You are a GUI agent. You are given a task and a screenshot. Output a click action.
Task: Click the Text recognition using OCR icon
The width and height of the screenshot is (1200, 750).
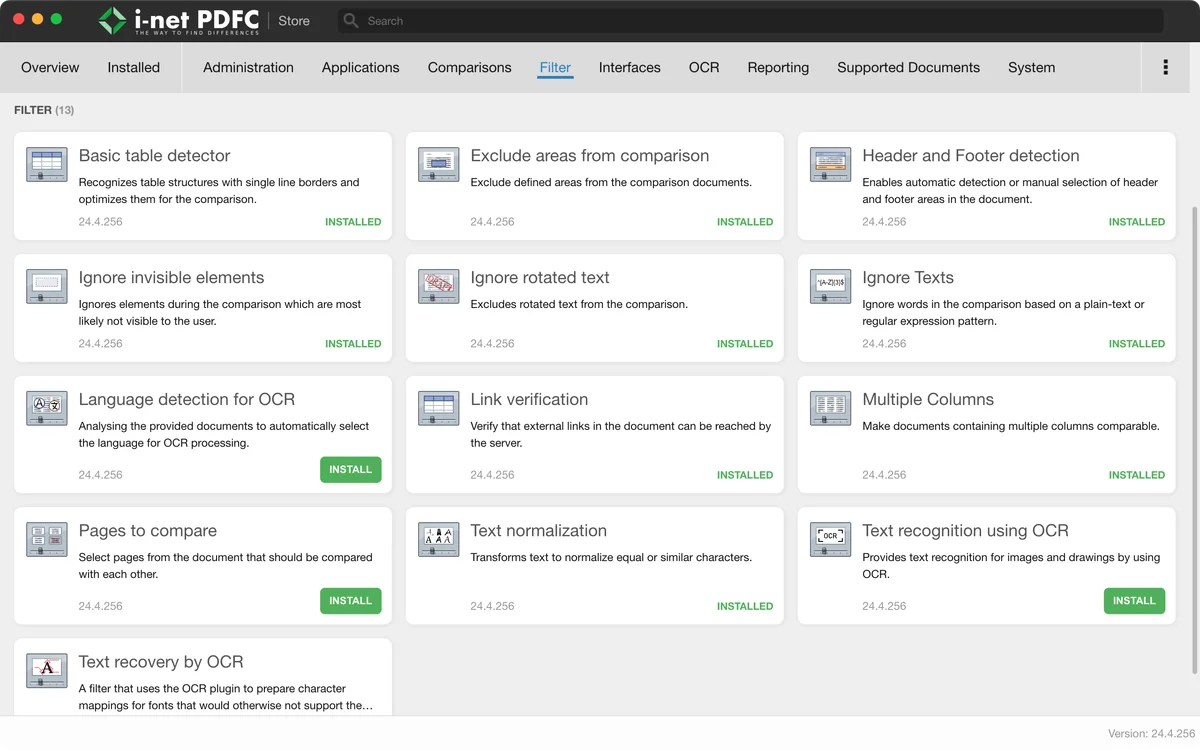click(x=830, y=540)
